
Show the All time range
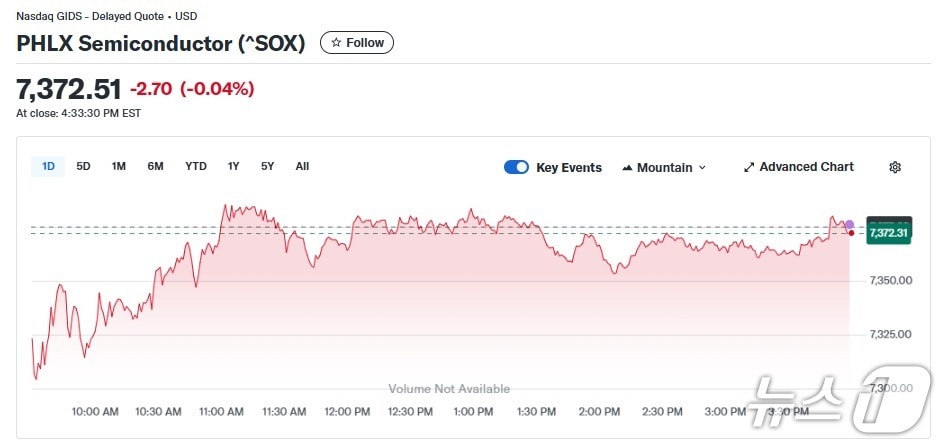(302, 167)
